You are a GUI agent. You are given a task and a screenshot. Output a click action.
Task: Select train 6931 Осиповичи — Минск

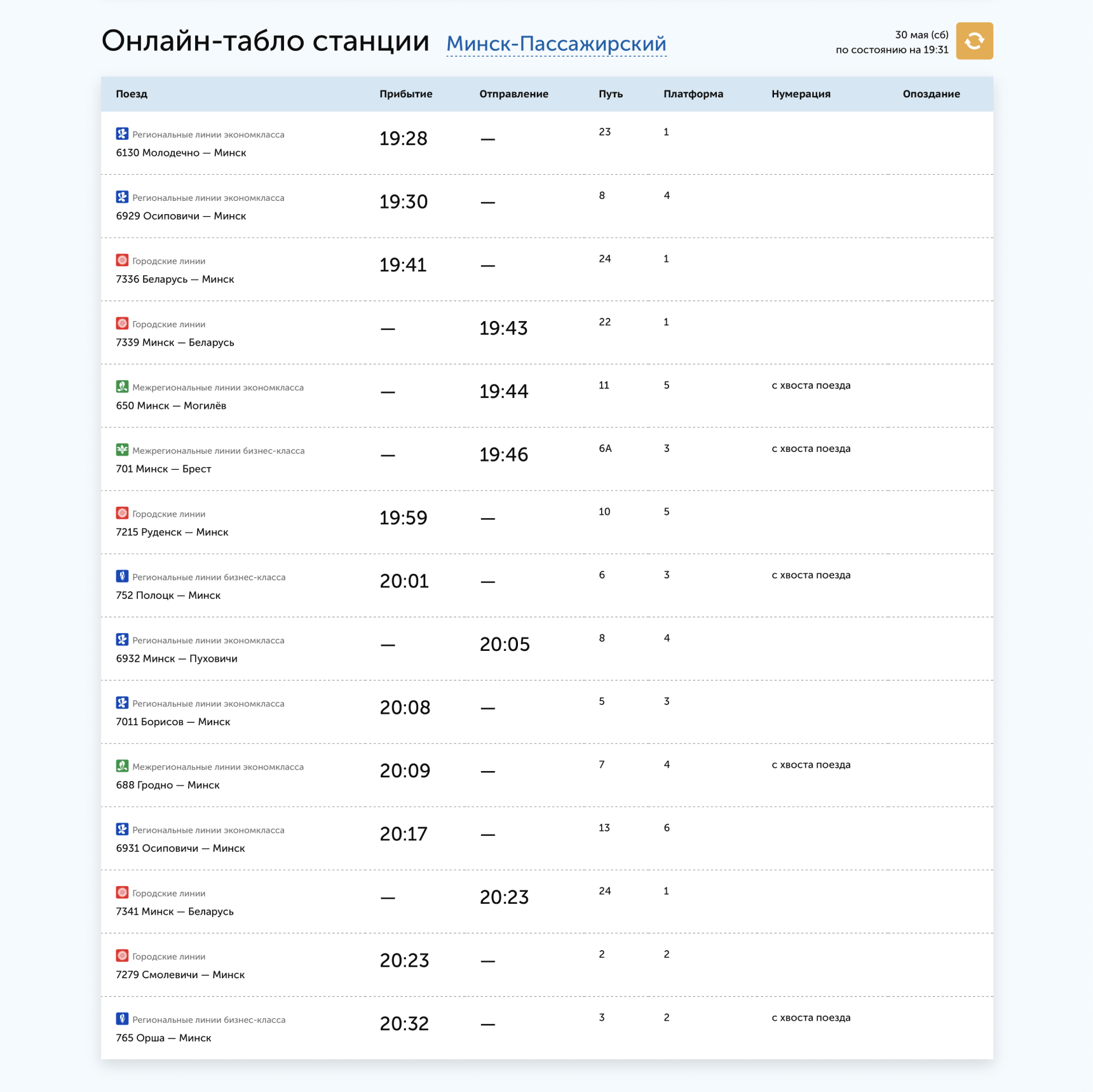click(180, 849)
